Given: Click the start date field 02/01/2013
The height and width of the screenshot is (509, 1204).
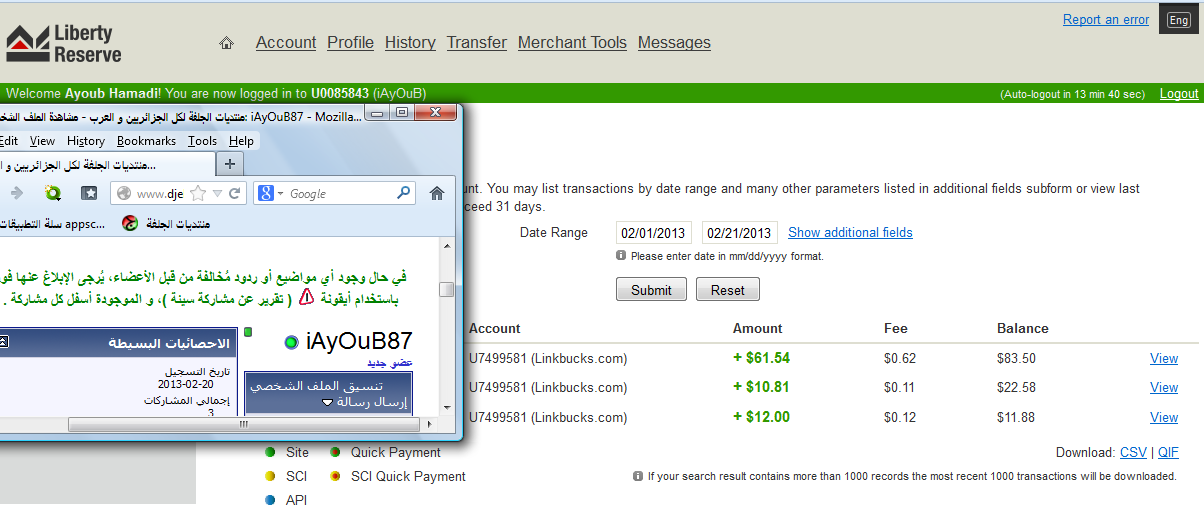Looking at the screenshot, I should [x=654, y=232].
